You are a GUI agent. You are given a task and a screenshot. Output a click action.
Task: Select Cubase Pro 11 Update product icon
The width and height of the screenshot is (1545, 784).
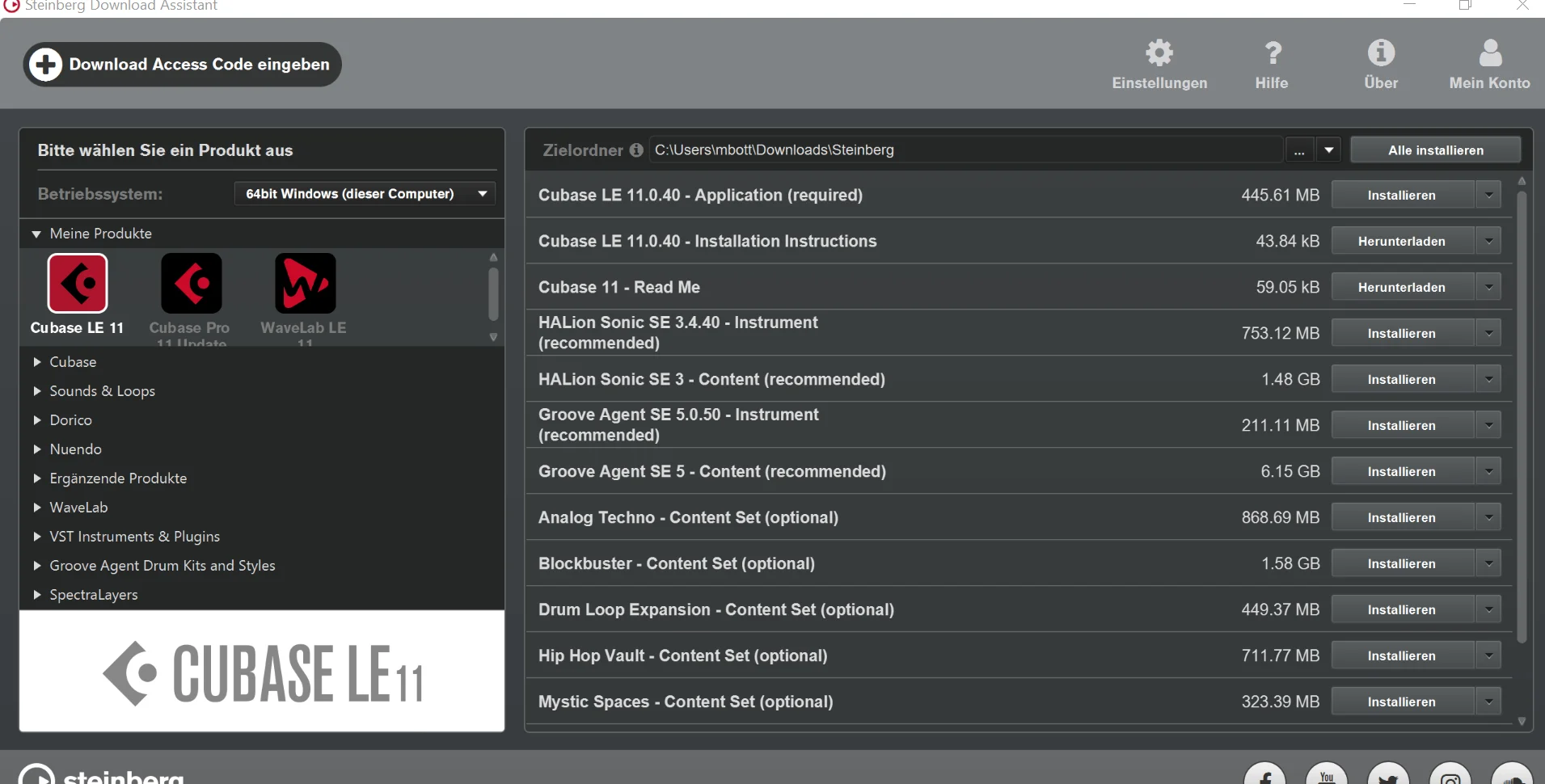pyautogui.click(x=192, y=283)
